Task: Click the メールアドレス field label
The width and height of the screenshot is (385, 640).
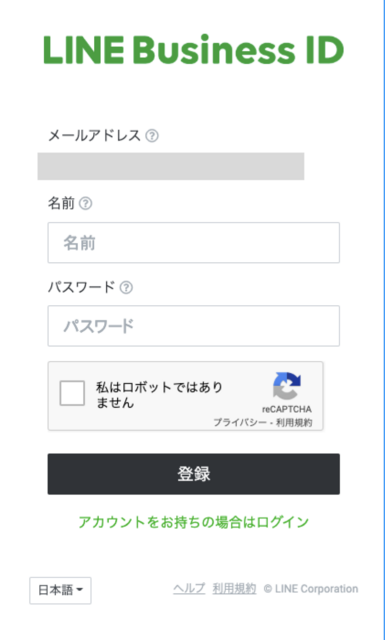Action: point(94,136)
